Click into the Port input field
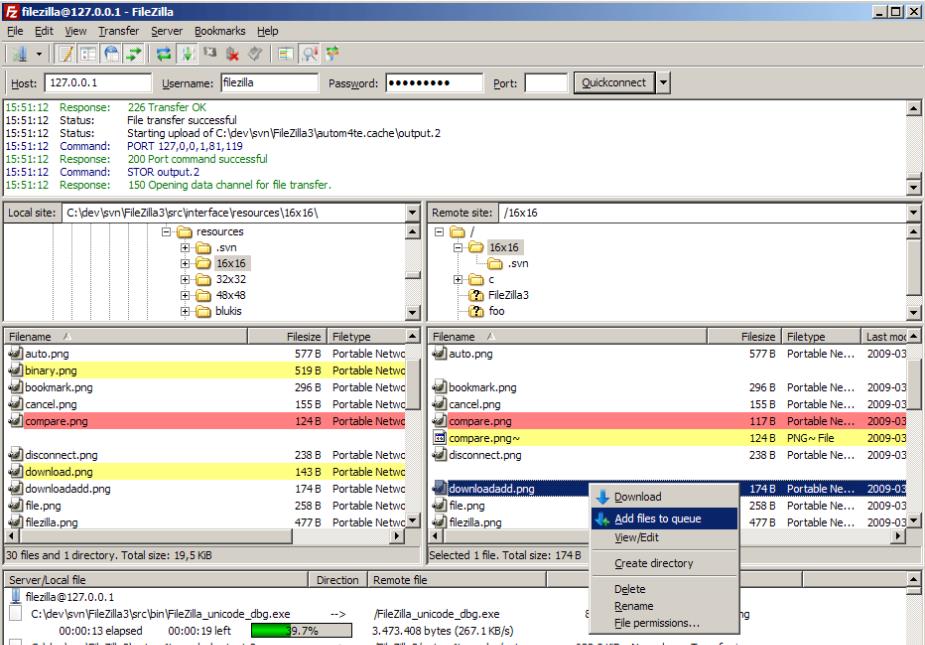Viewport: 925px width, 645px height. pyautogui.click(x=545, y=83)
